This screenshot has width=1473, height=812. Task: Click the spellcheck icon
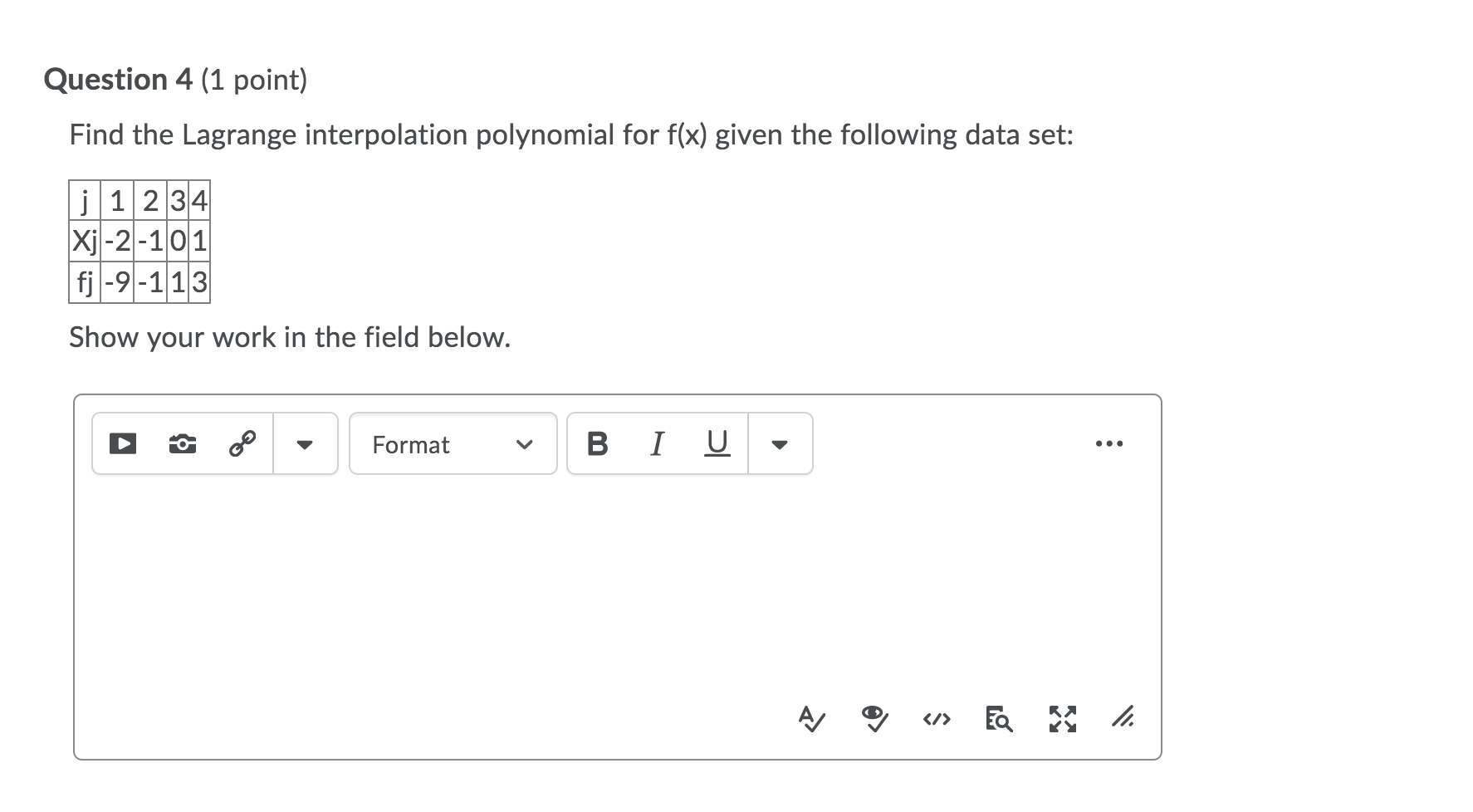pyautogui.click(x=811, y=718)
